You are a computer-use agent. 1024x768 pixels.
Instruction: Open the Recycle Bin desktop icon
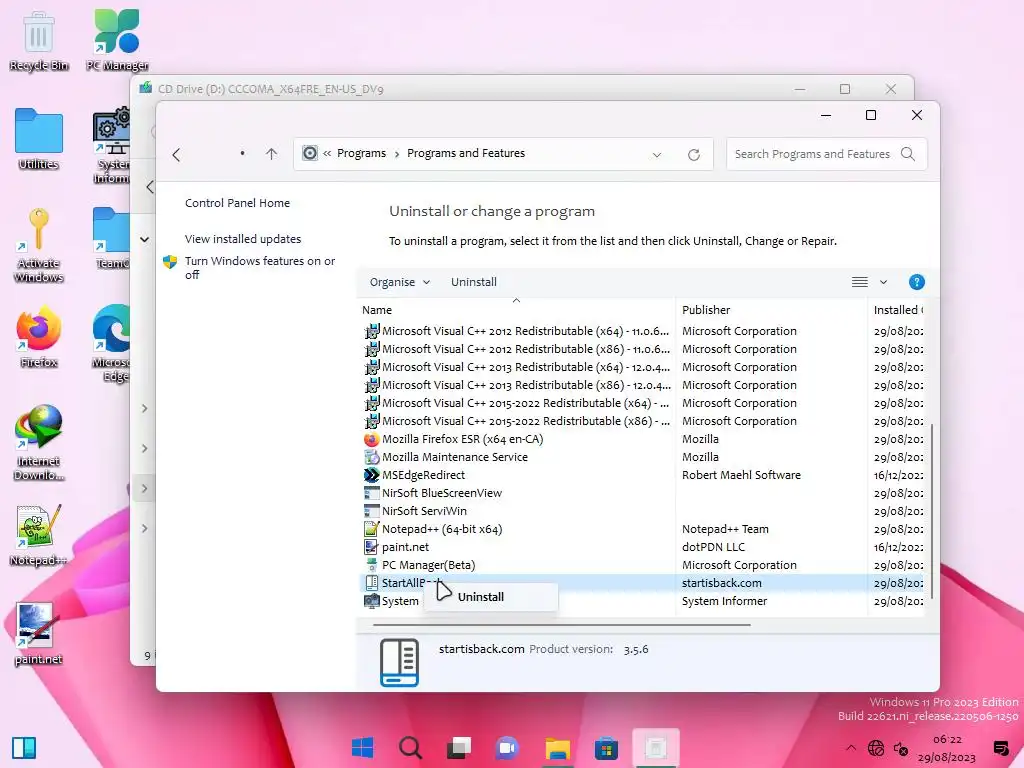(x=39, y=40)
